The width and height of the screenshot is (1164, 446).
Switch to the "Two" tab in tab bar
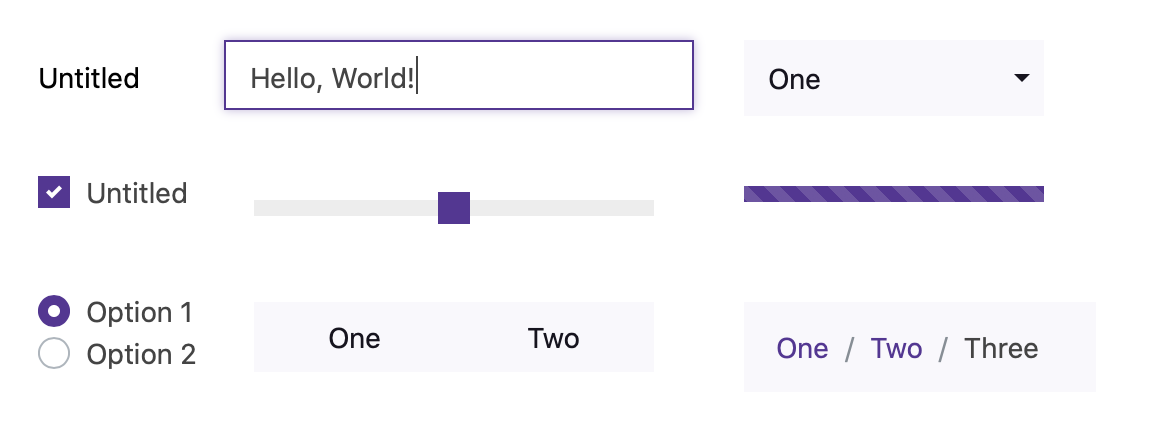553,338
